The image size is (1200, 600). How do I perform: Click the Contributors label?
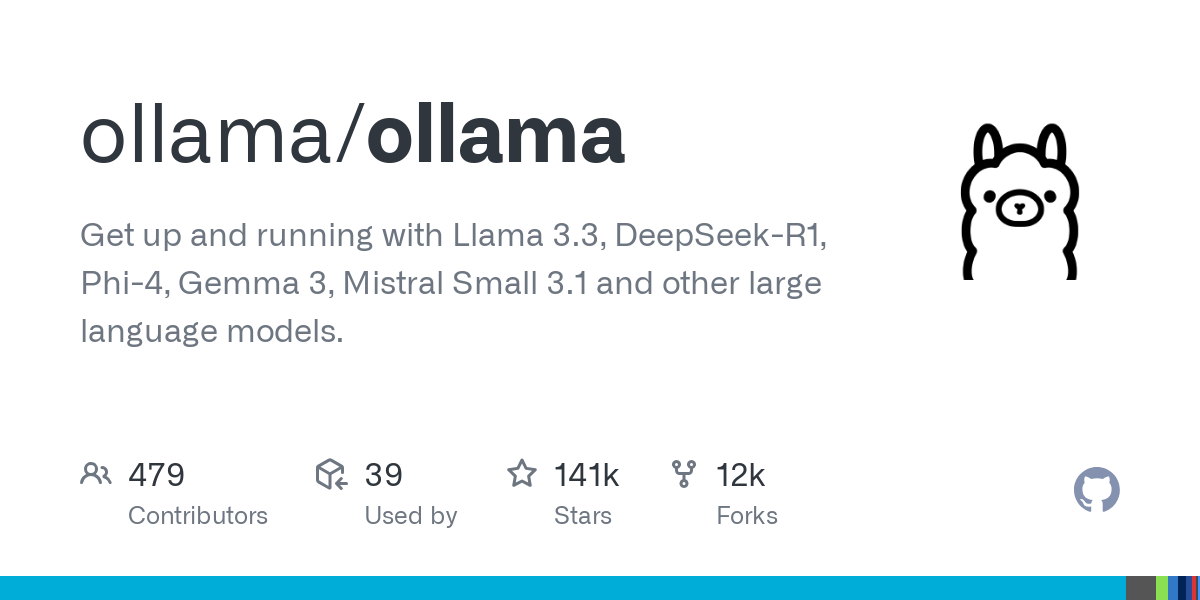point(198,516)
